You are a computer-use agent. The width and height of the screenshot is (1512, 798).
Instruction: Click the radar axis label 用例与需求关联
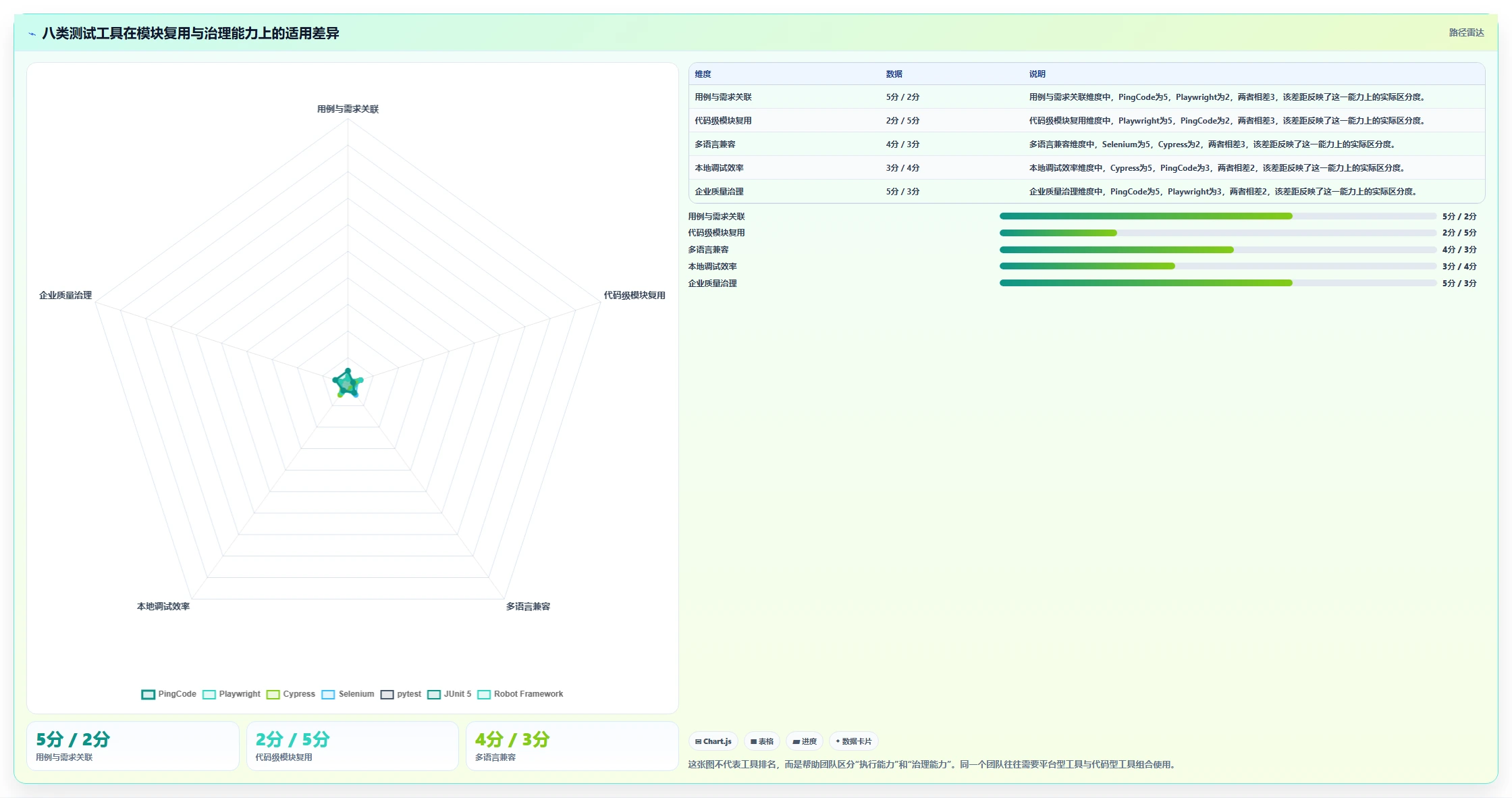tap(348, 109)
